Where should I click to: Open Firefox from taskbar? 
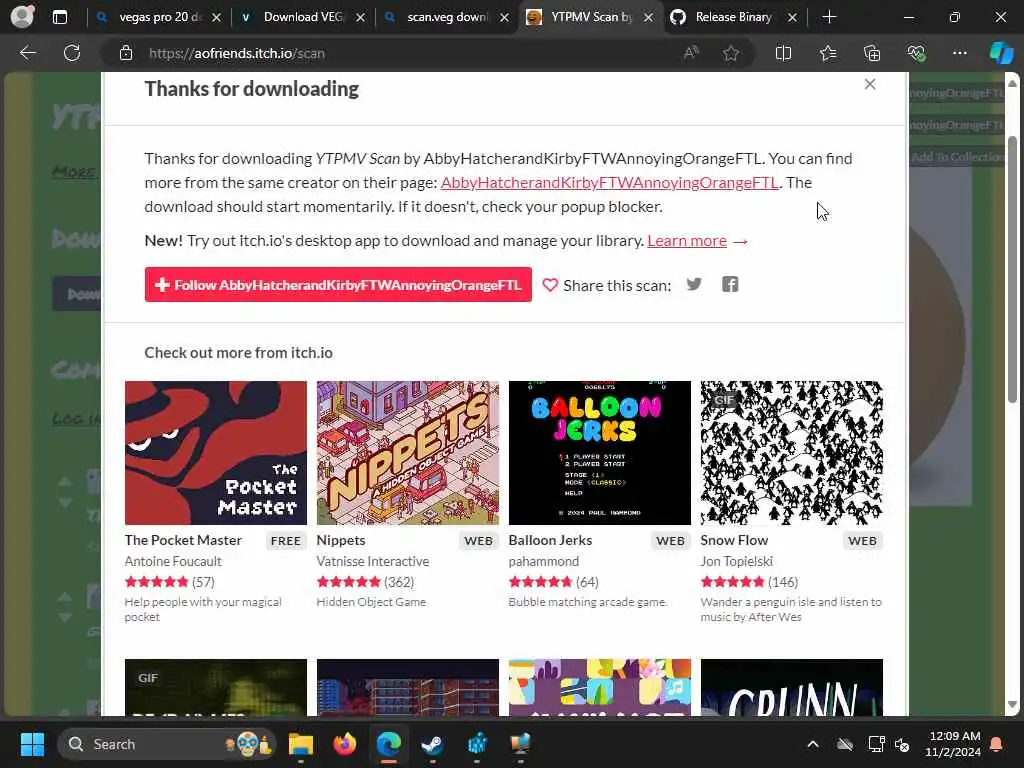[x=345, y=744]
